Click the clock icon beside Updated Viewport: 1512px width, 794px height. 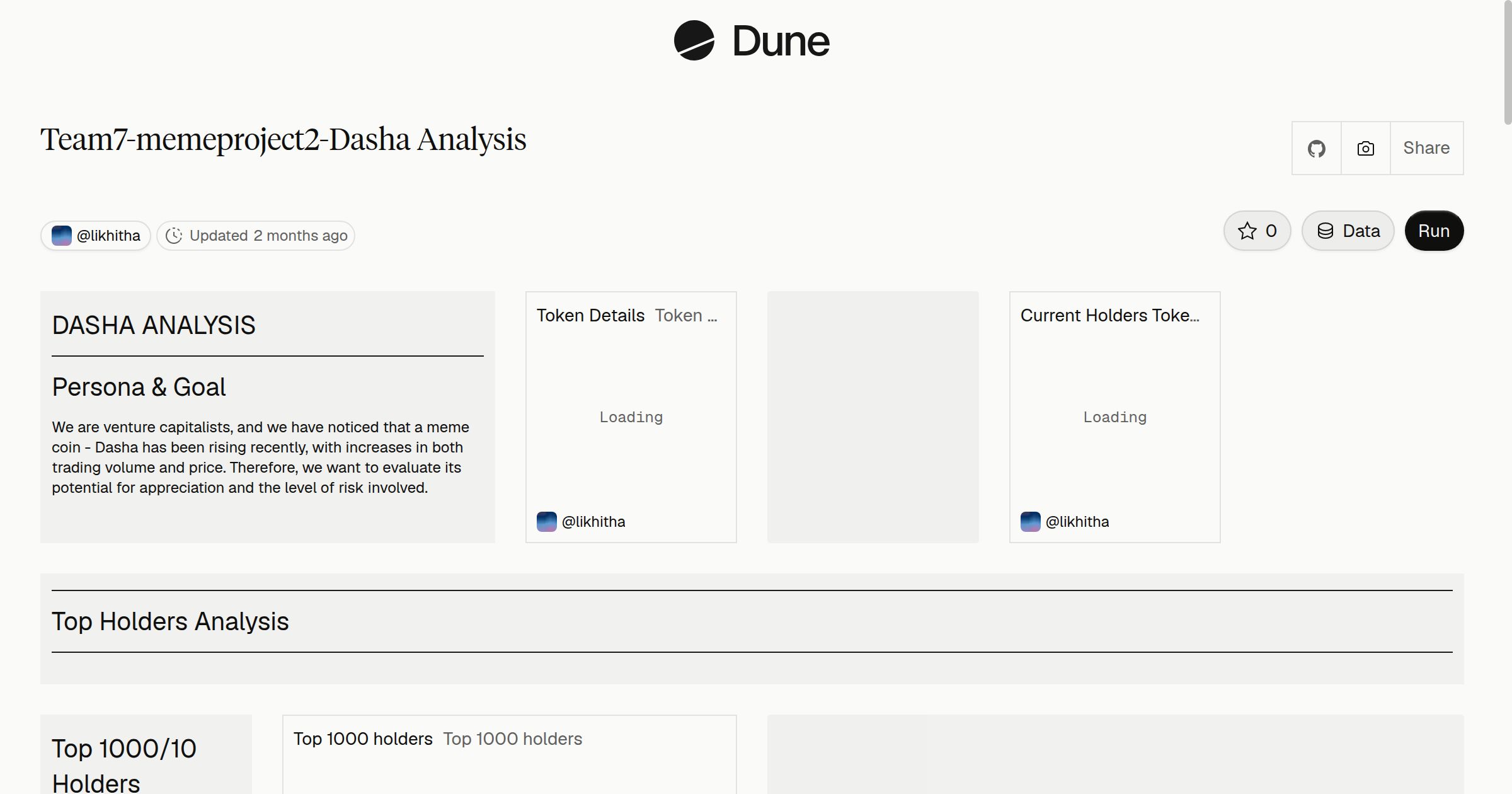pos(174,236)
